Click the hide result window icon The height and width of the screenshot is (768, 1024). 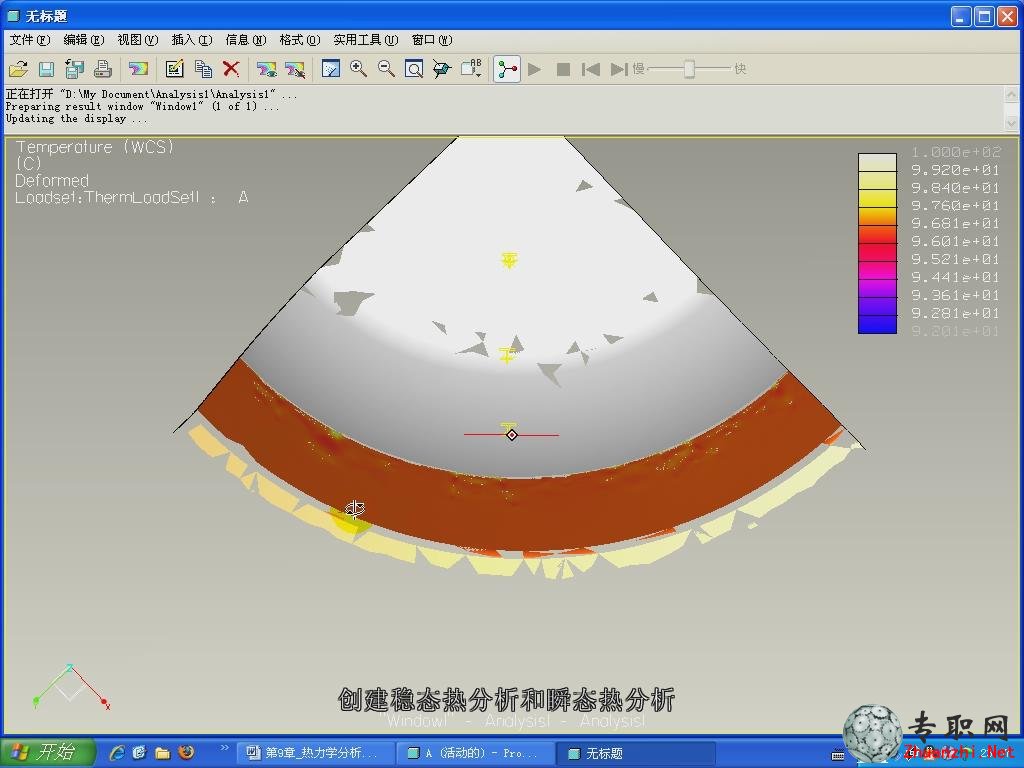coord(295,69)
